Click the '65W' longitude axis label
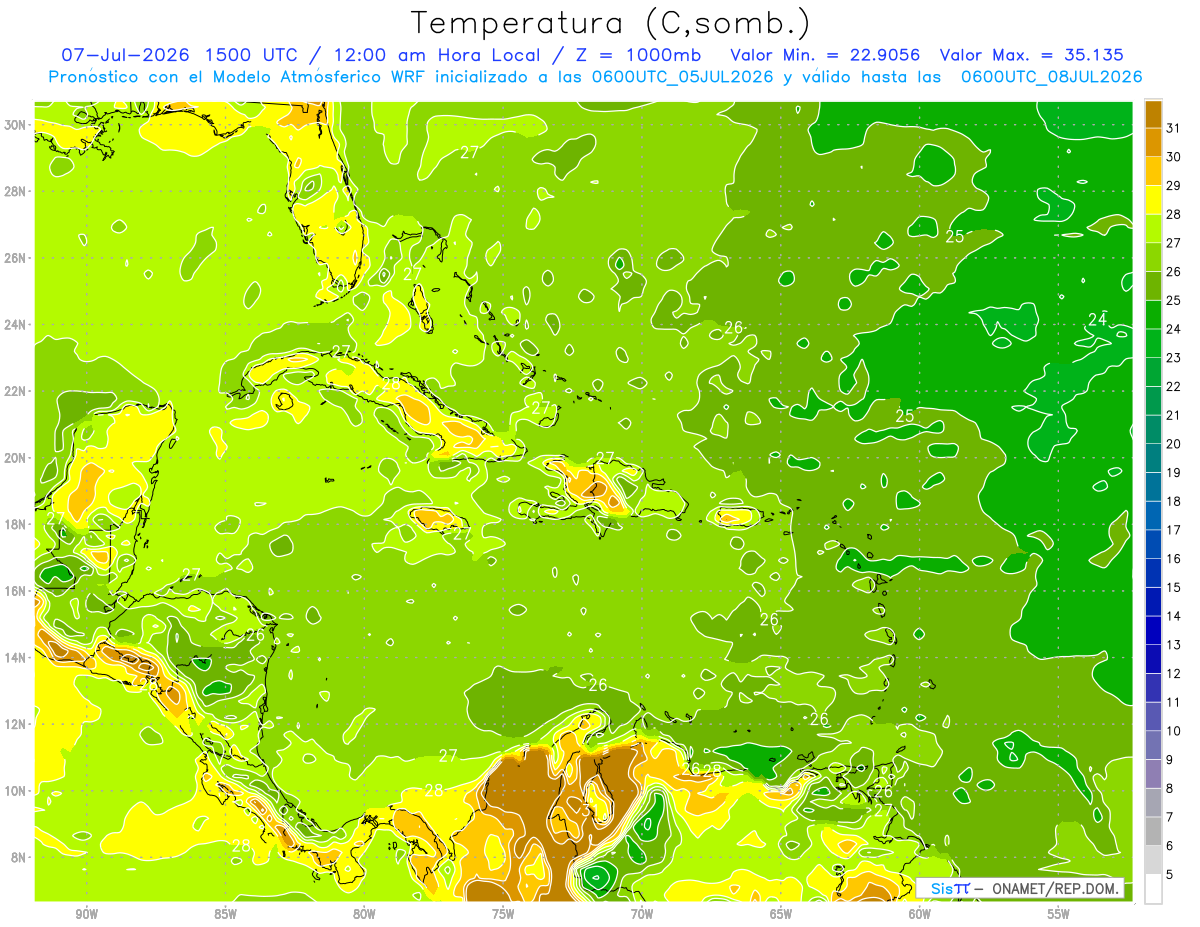 pos(781,914)
